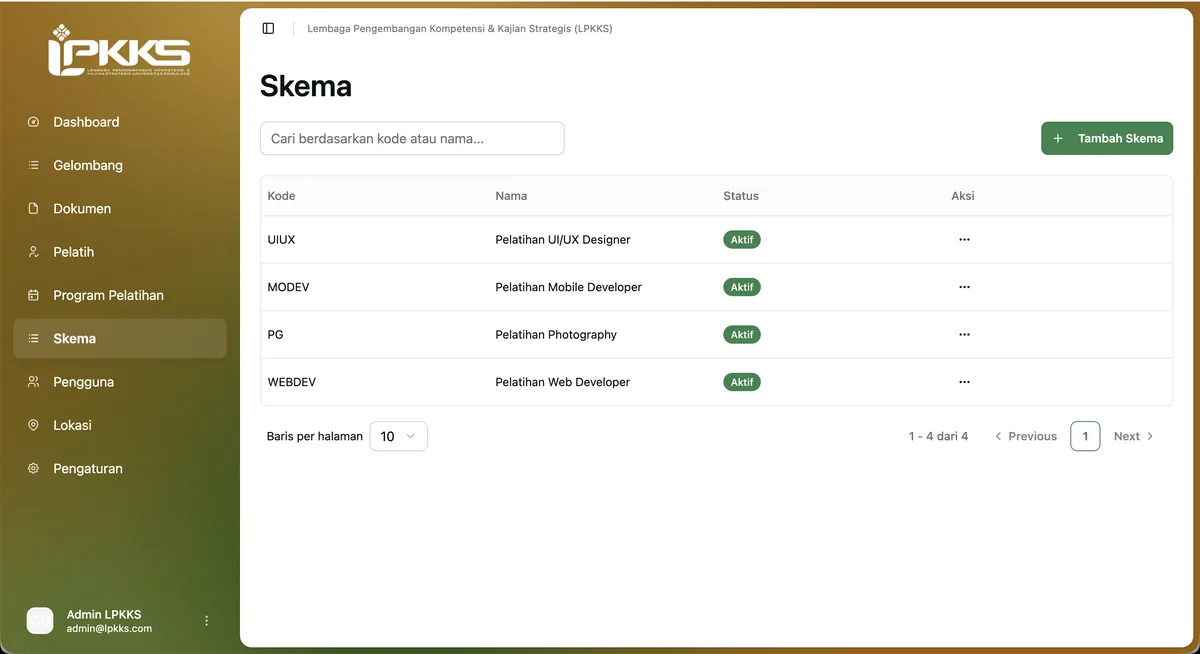Viewport: 1200px width, 654px height.
Task: Open the Pengguna page
Action: coord(120,382)
